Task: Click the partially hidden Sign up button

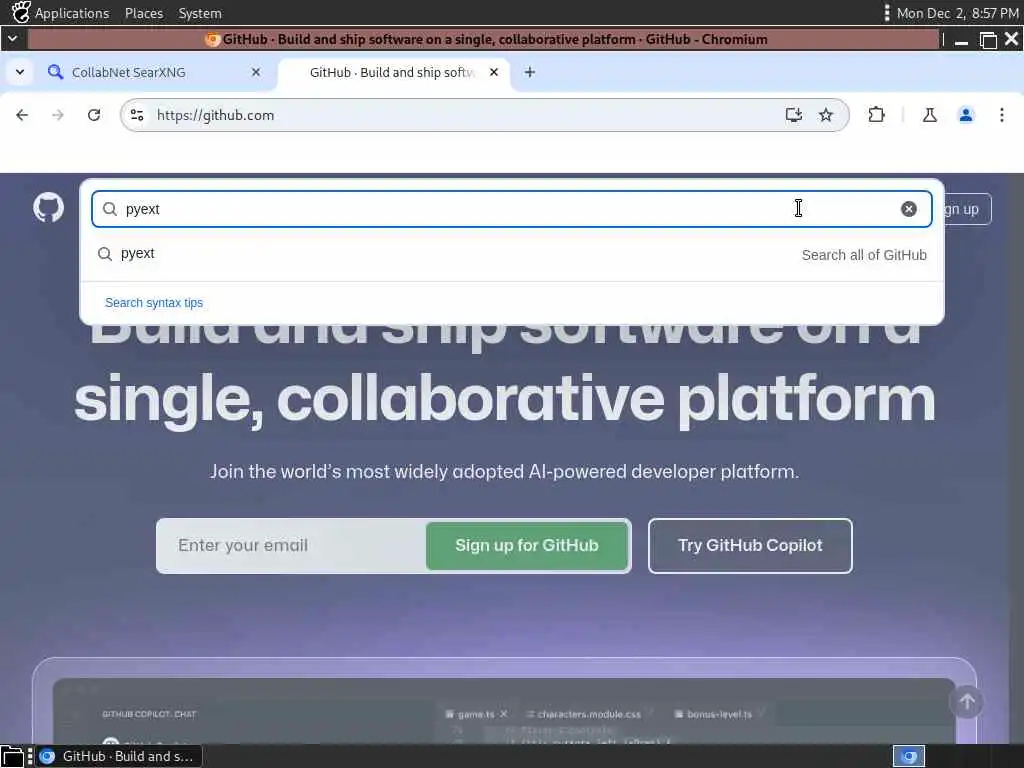Action: [968, 209]
